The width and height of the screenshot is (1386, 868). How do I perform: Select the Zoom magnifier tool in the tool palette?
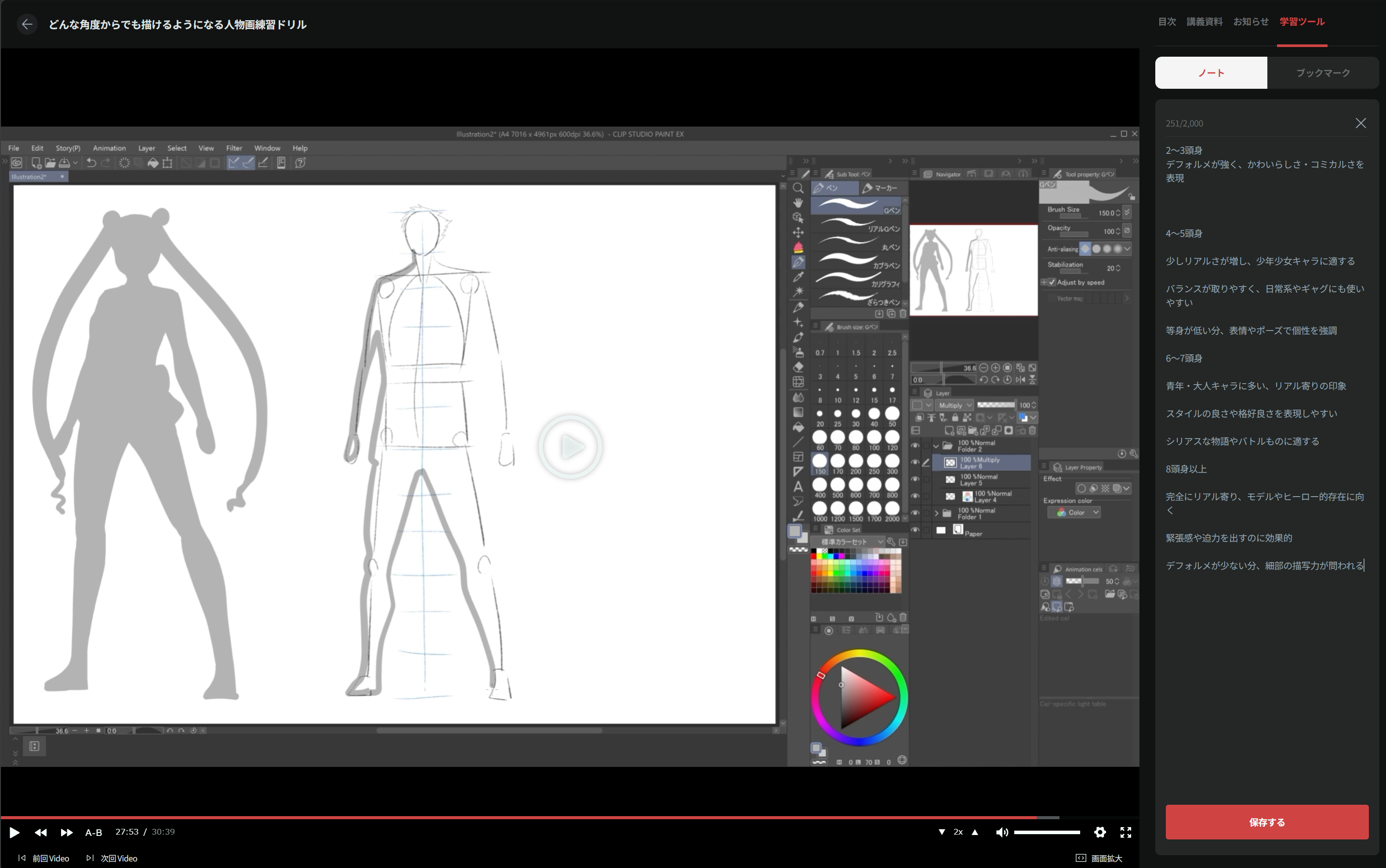coord(798,188)
